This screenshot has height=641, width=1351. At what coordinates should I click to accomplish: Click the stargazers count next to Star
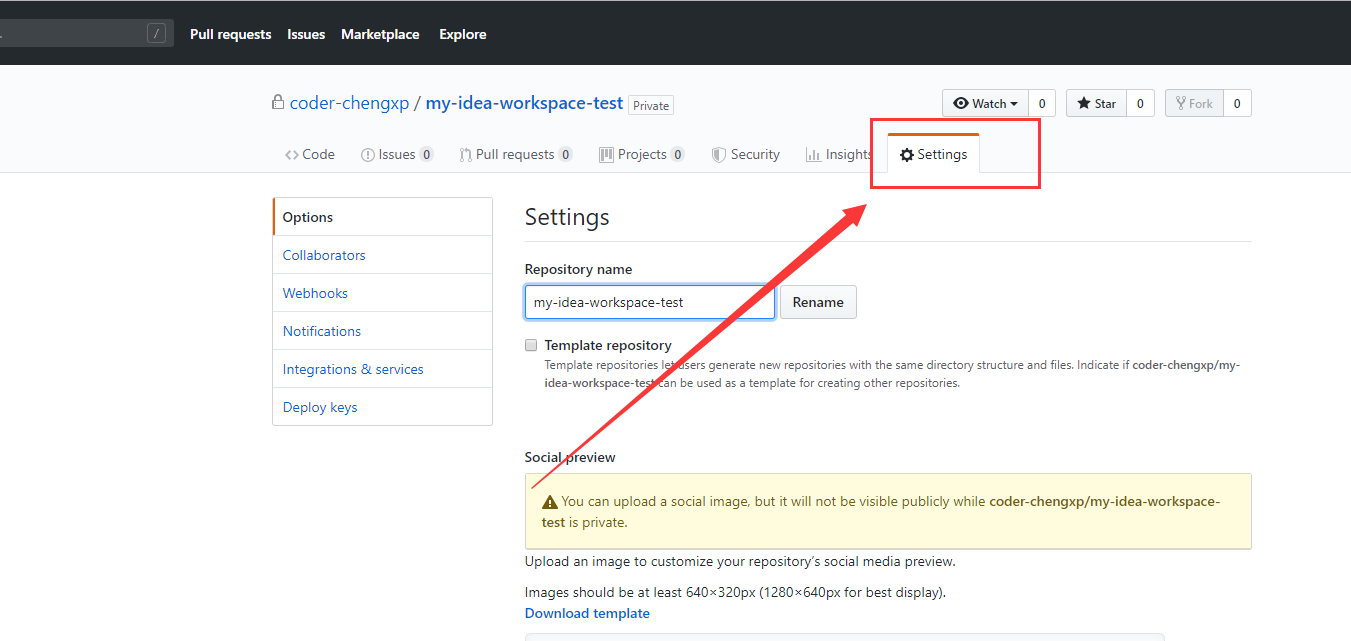(1140, 103)
